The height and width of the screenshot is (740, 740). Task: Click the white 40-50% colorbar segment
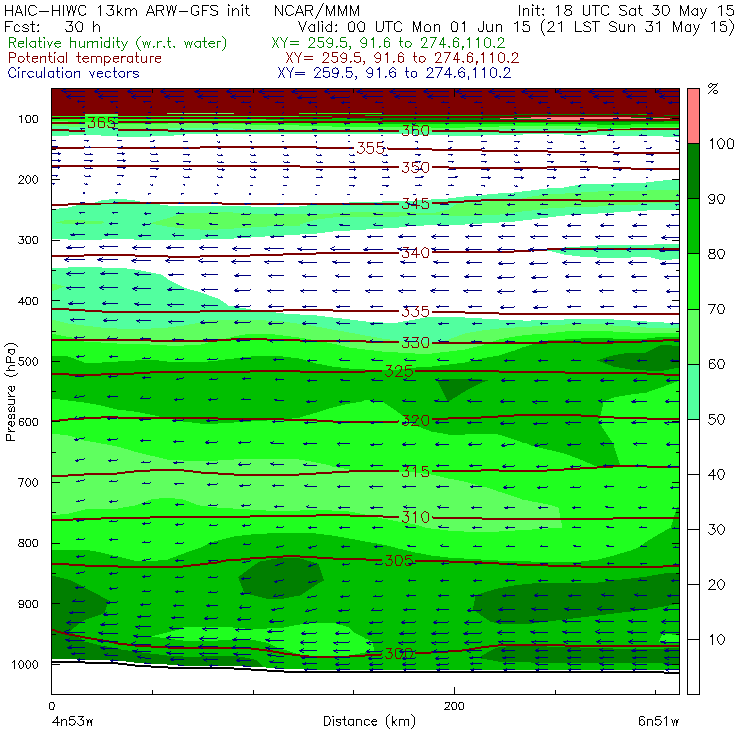(693, 447)
